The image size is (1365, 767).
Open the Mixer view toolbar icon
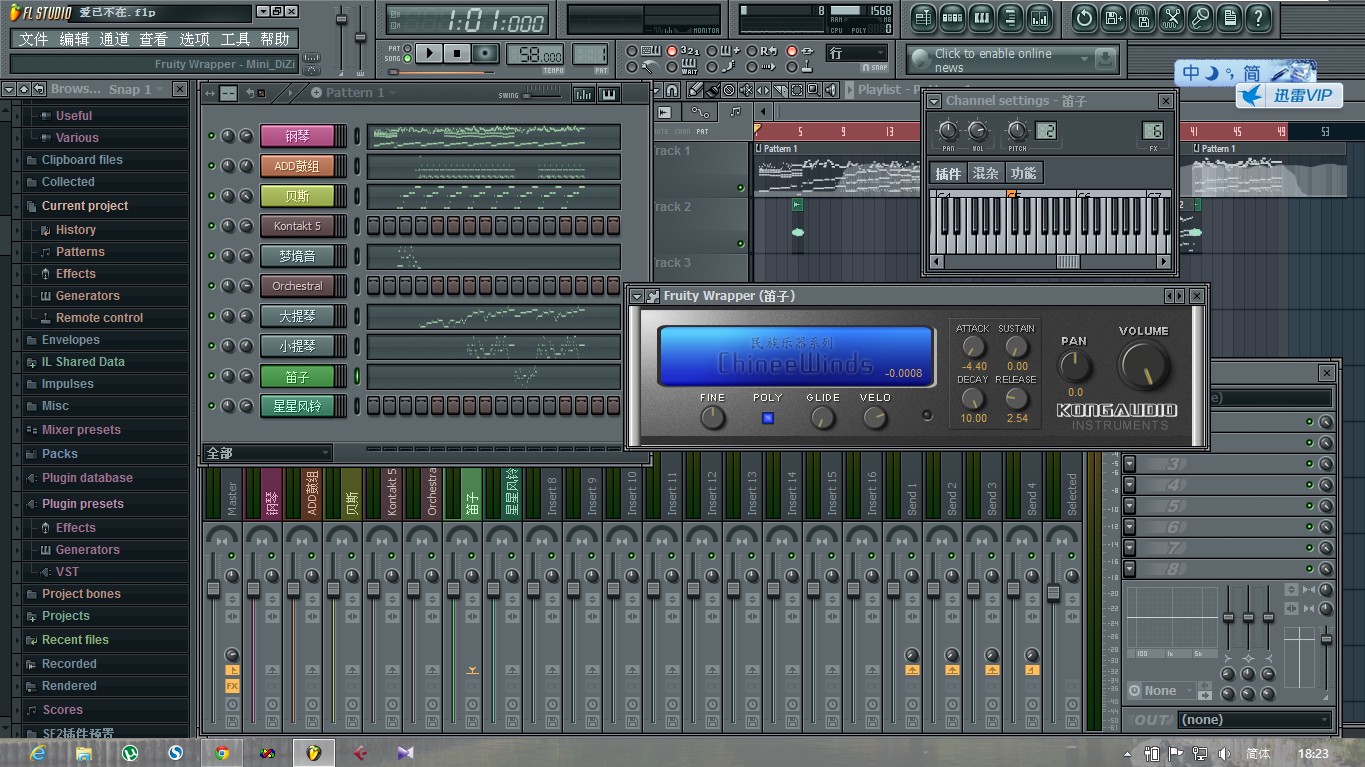tap(1039, 17)
